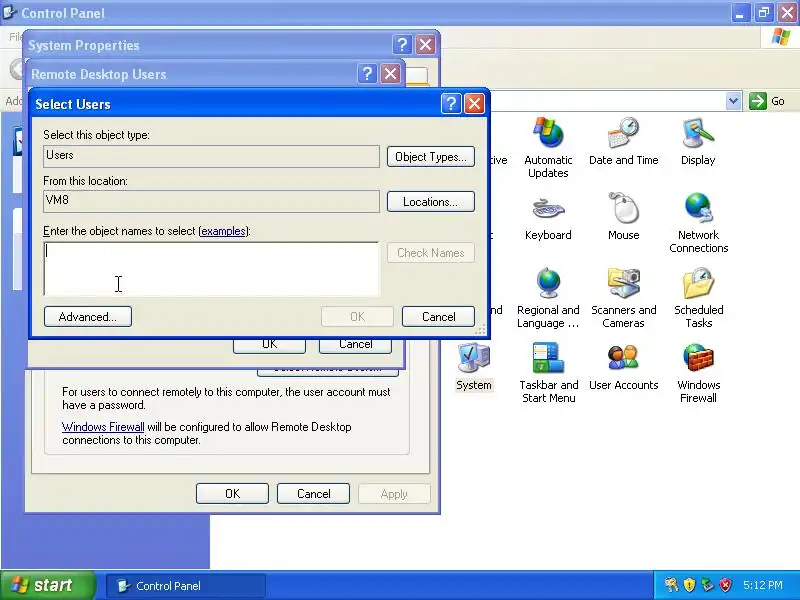
Task: Click Cancel in the System Properties dialog
Action: point(313,493)
